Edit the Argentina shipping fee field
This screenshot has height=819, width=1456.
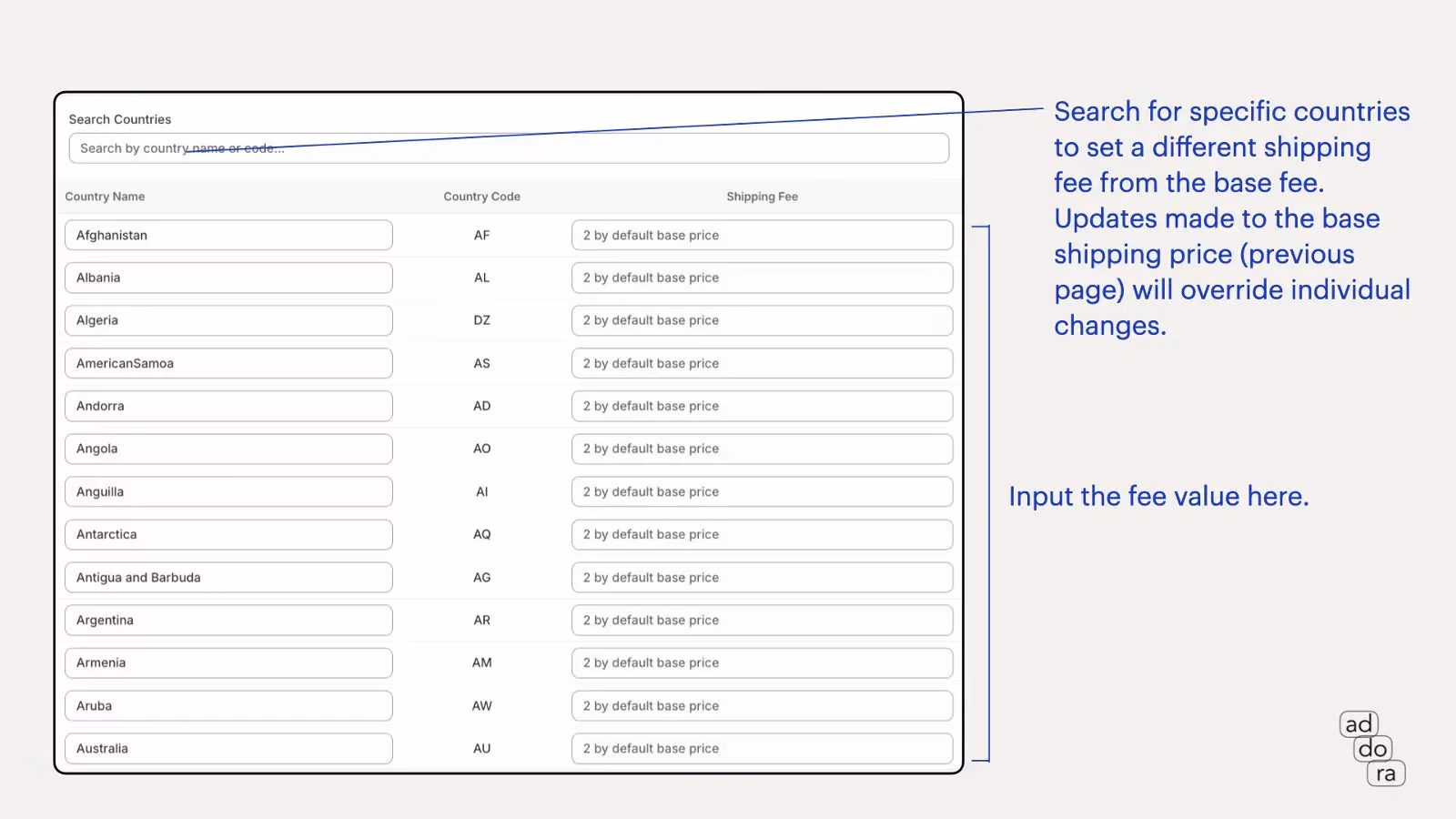[762, 620]
